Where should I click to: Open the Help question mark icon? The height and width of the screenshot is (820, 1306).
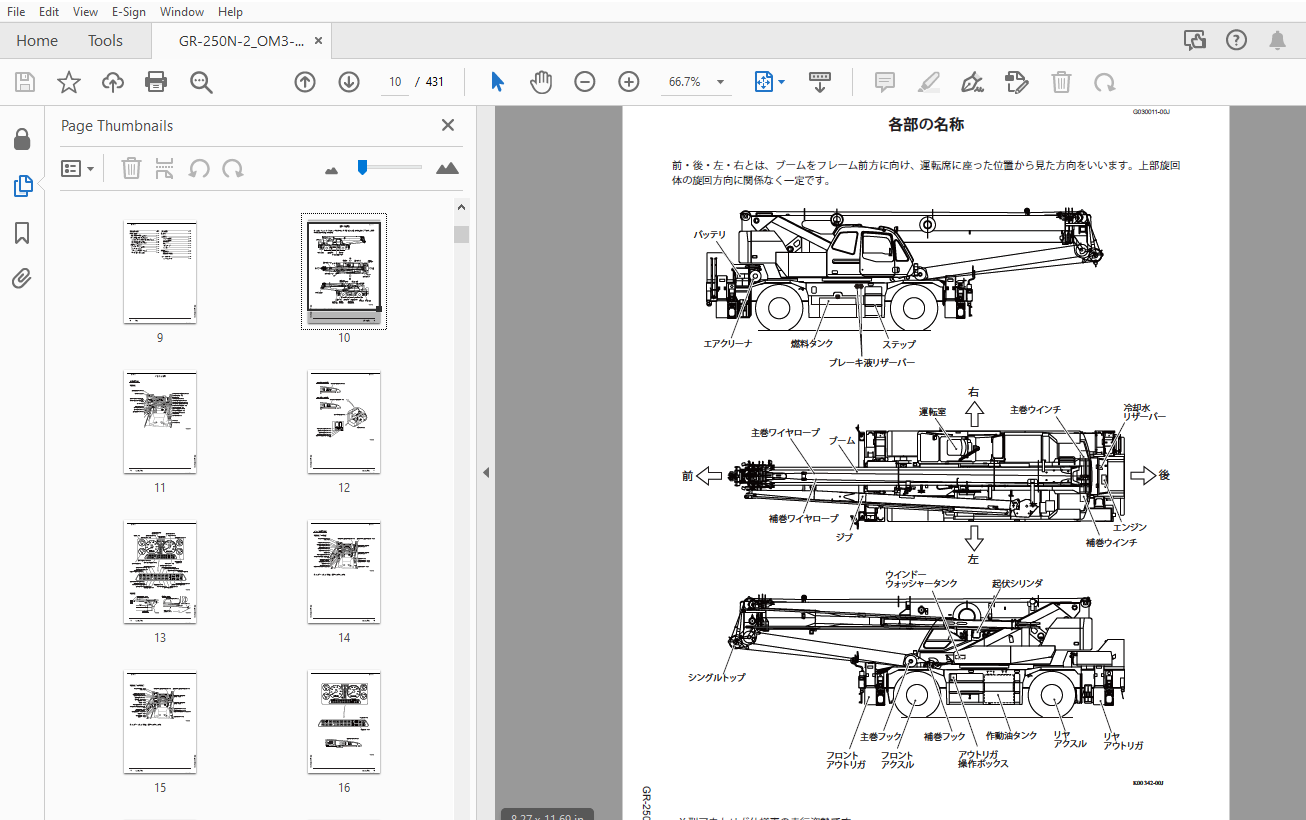[x=1236, y=40]
